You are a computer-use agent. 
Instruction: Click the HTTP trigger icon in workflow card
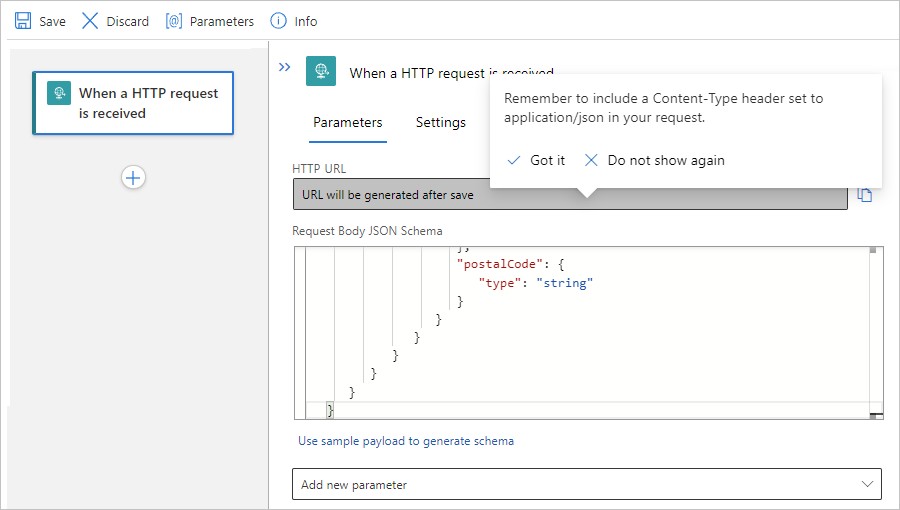[x=59, y=94]
